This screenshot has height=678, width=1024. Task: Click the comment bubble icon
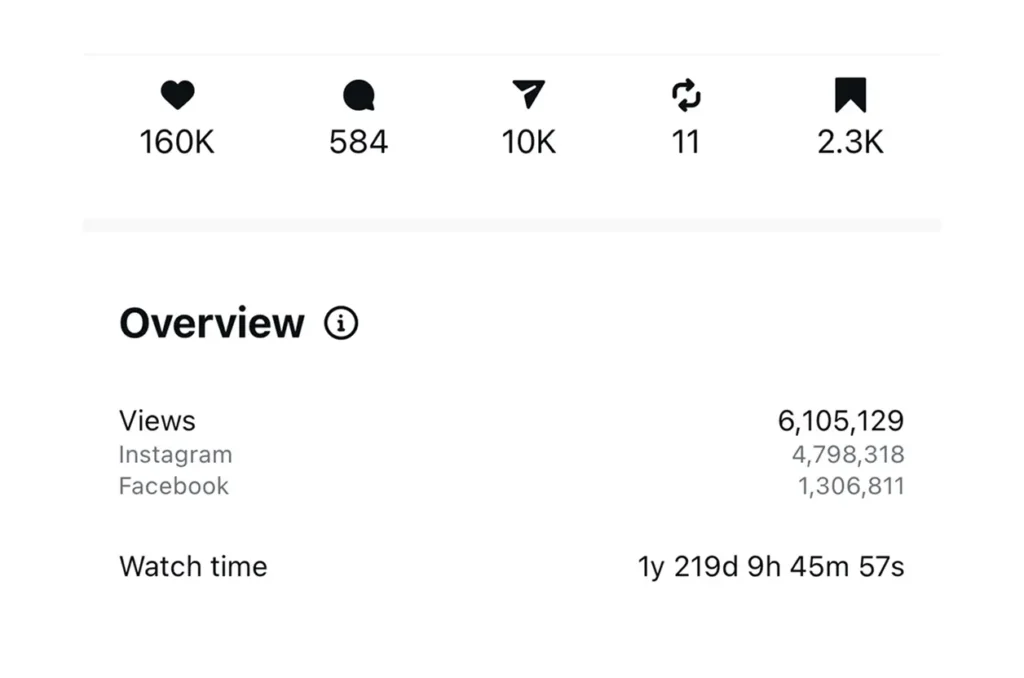coord(358,96)
